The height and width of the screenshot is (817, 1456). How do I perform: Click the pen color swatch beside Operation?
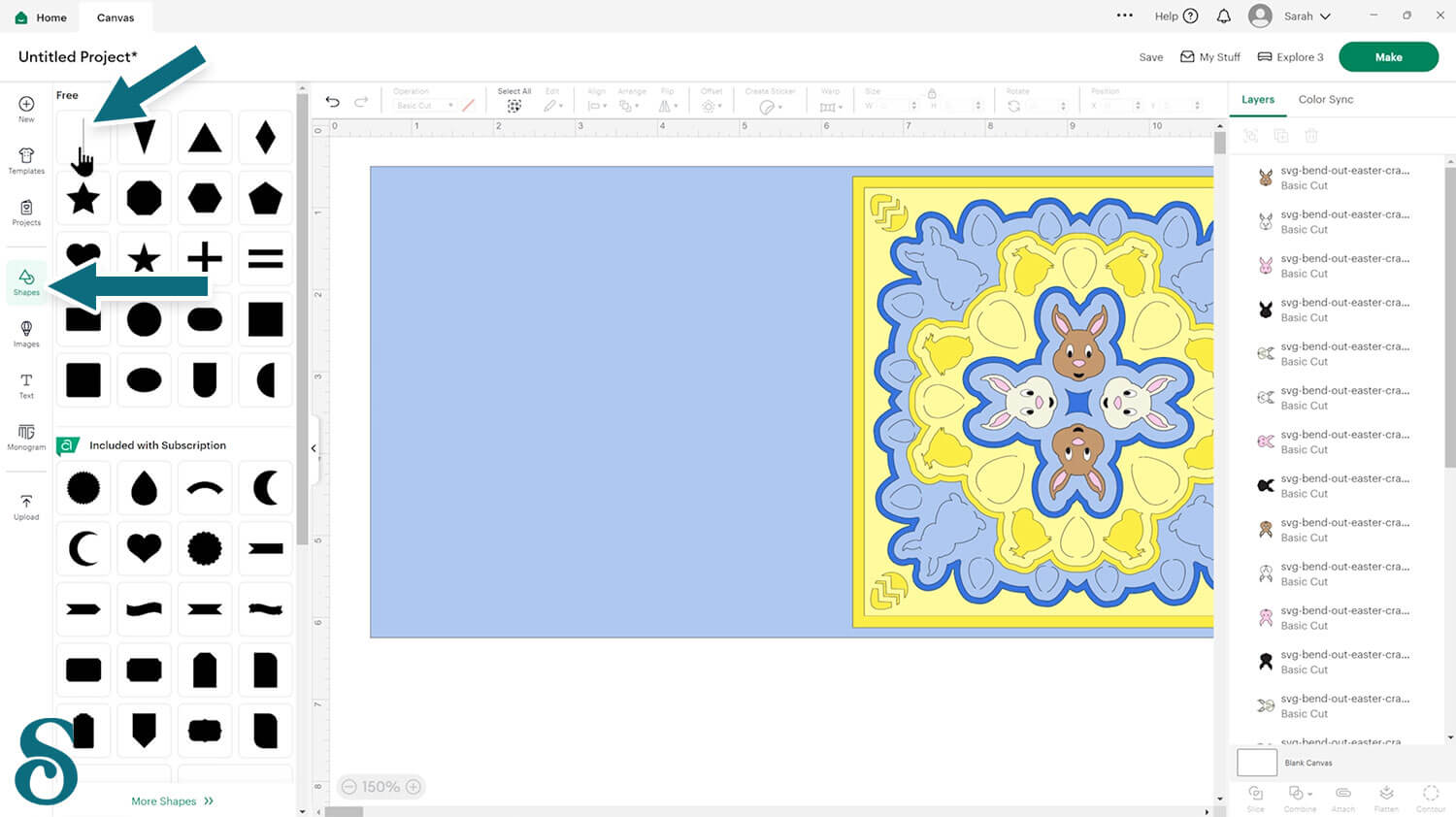pos(469,106)
